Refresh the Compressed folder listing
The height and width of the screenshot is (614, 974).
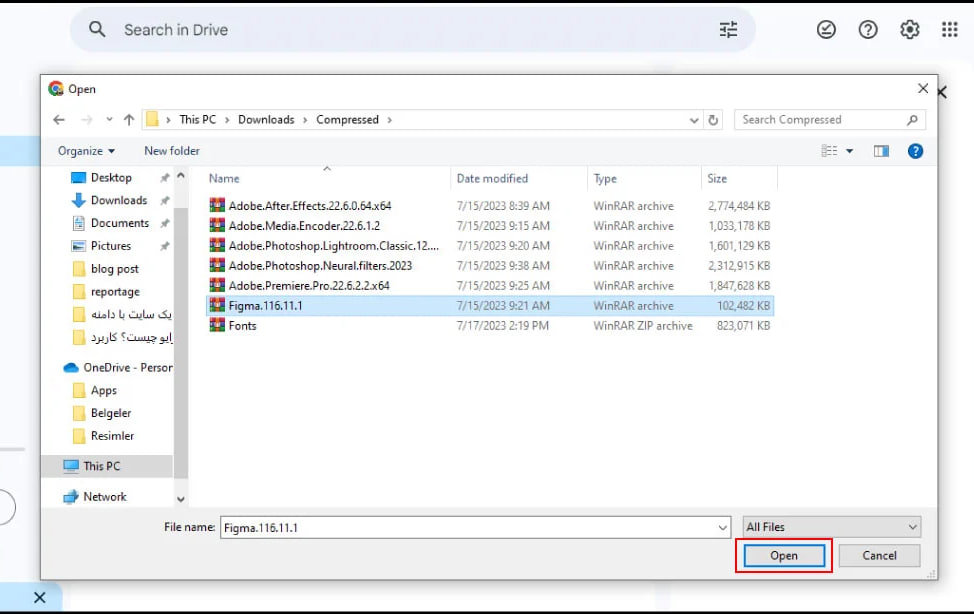pos(713,120)
